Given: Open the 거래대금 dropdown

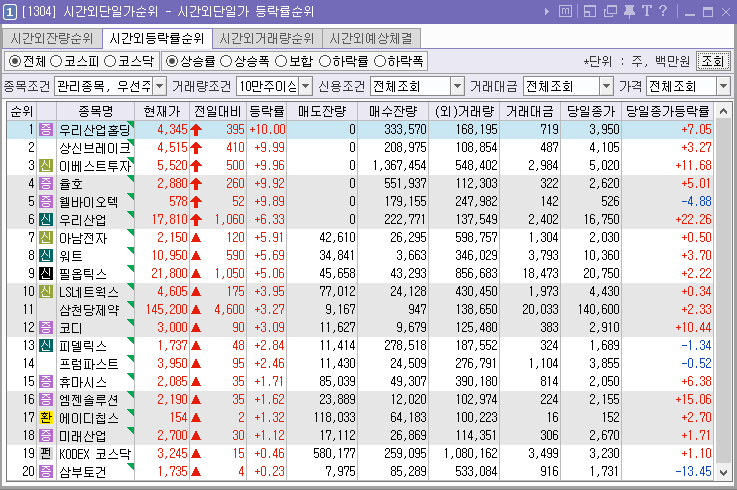Looking at the screenshot, I should tap(606, 86).
